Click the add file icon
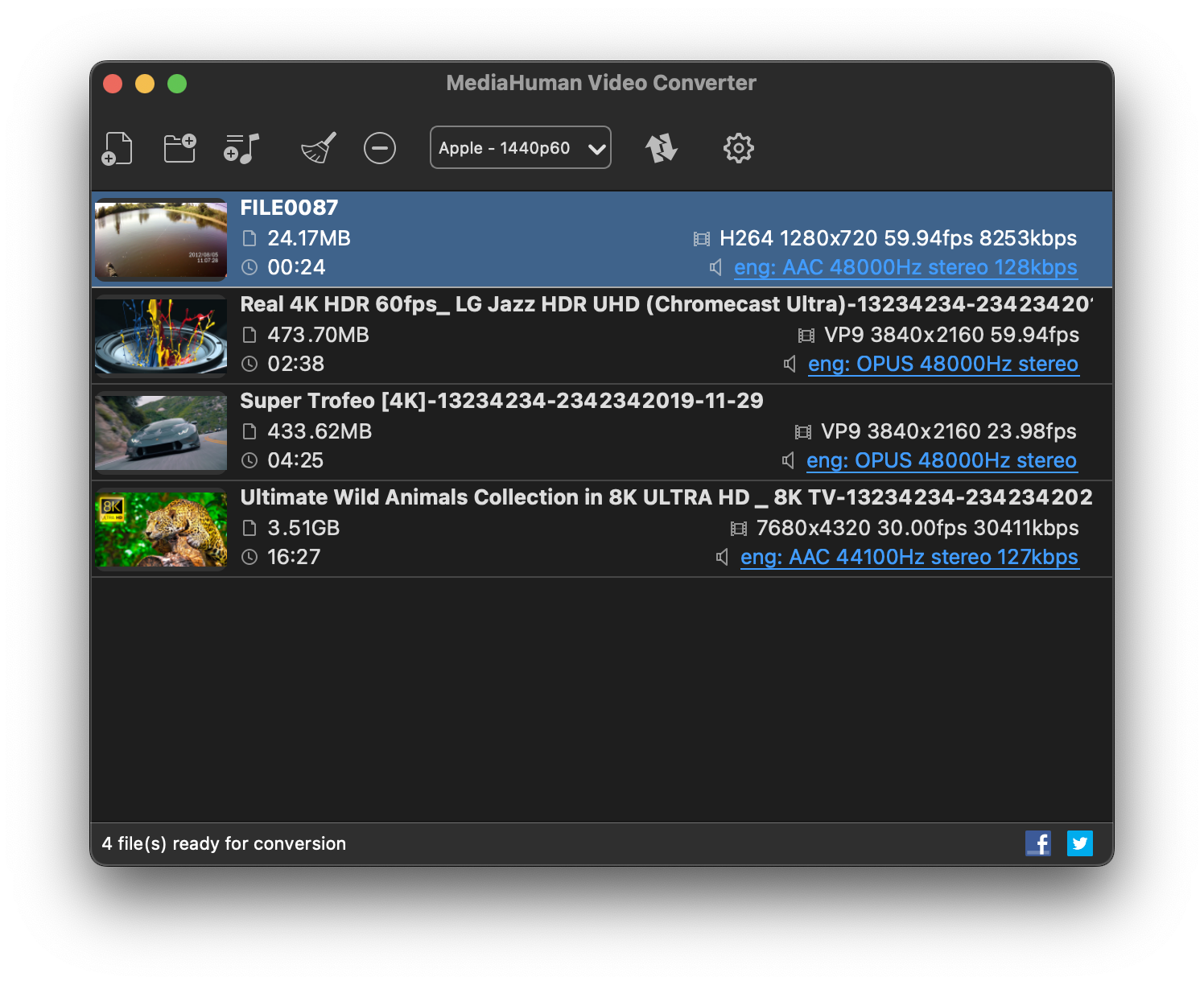This screenshot has height=985, width=1204. click(x=117, y=147)
